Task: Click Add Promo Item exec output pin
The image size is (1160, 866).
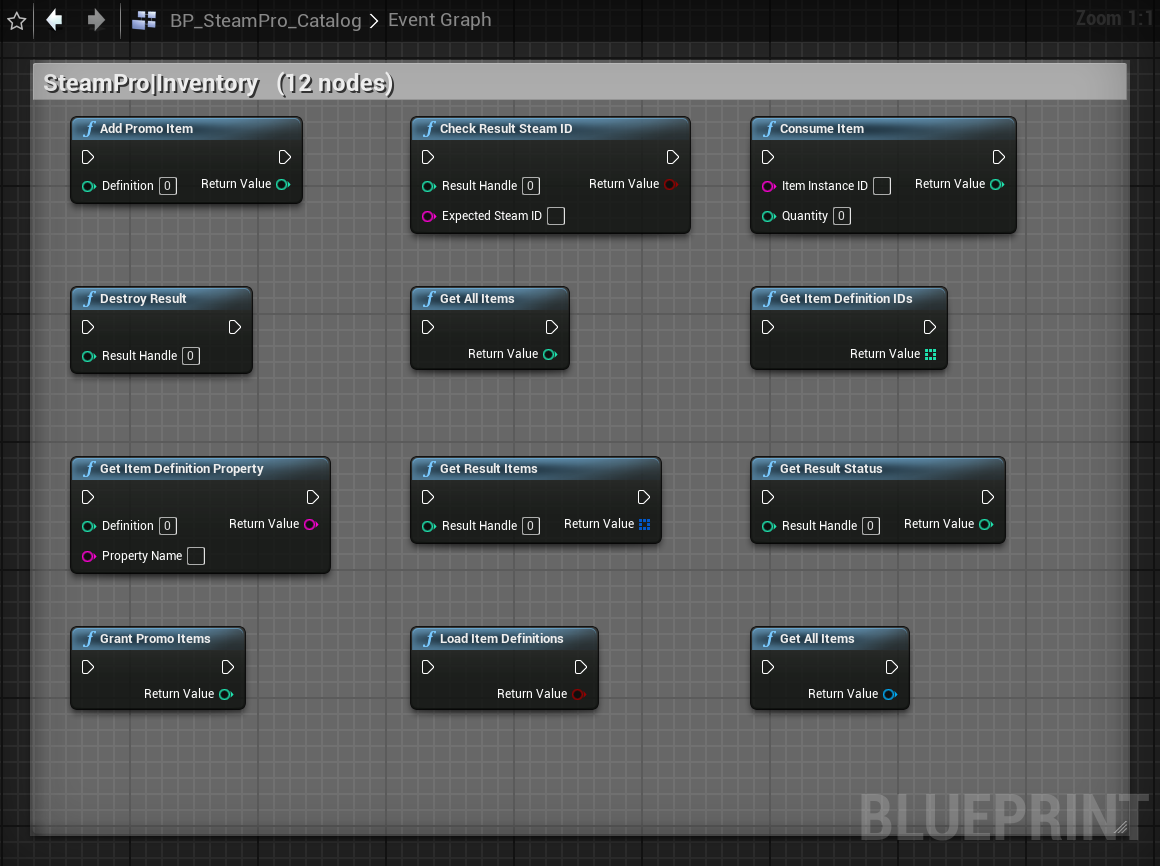Action: pos(285,157)
